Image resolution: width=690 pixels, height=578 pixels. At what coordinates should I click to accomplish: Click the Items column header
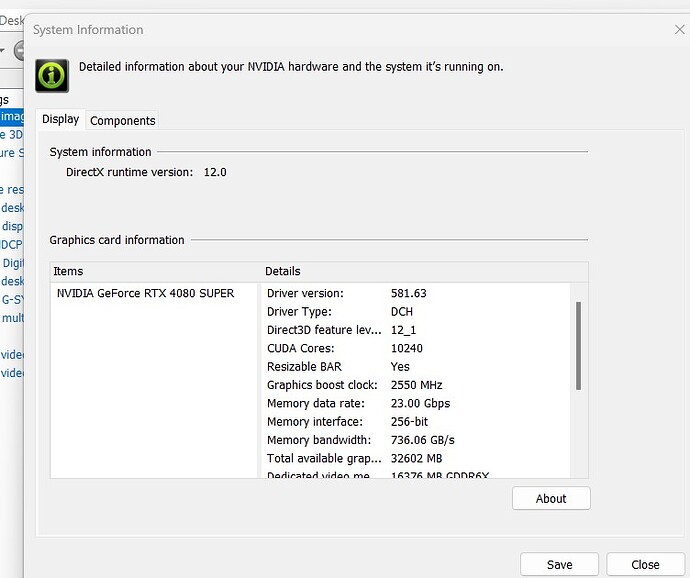(68, 271)
